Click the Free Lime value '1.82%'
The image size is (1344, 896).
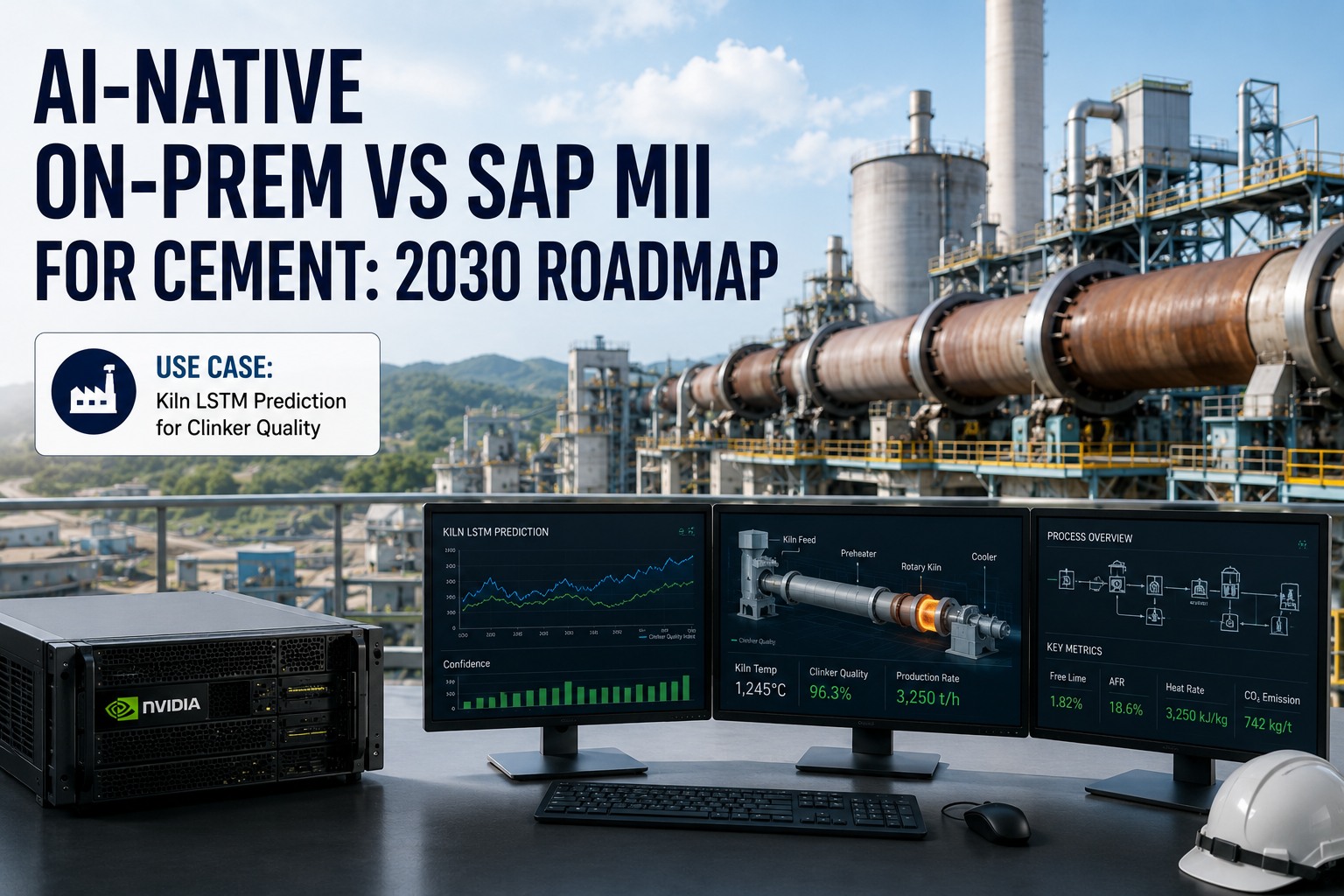[x=1066, y=703]
